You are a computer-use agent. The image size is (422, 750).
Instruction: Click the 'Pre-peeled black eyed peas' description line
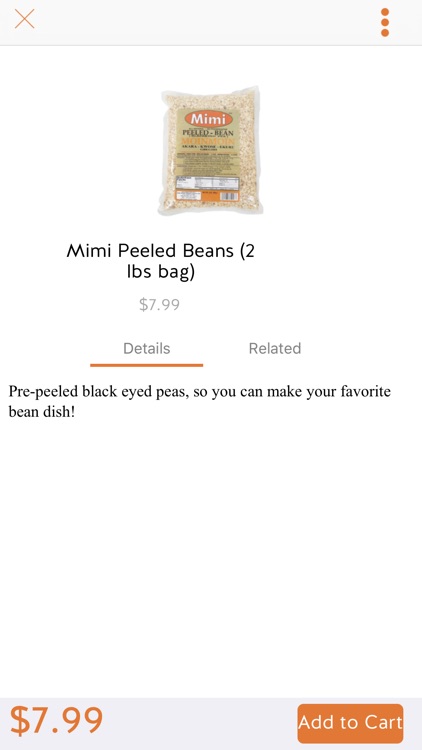click(x=200, y=391)
